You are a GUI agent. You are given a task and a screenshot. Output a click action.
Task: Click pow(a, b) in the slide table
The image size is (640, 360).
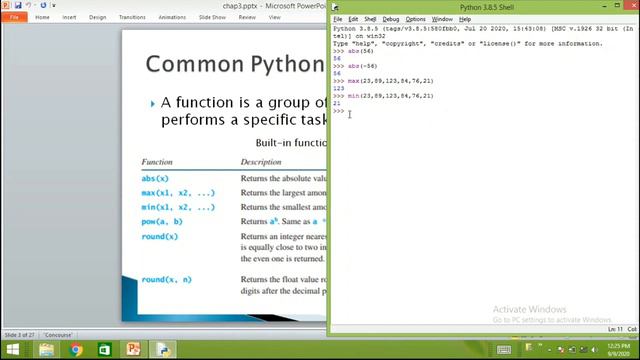(x=162, y=221)
